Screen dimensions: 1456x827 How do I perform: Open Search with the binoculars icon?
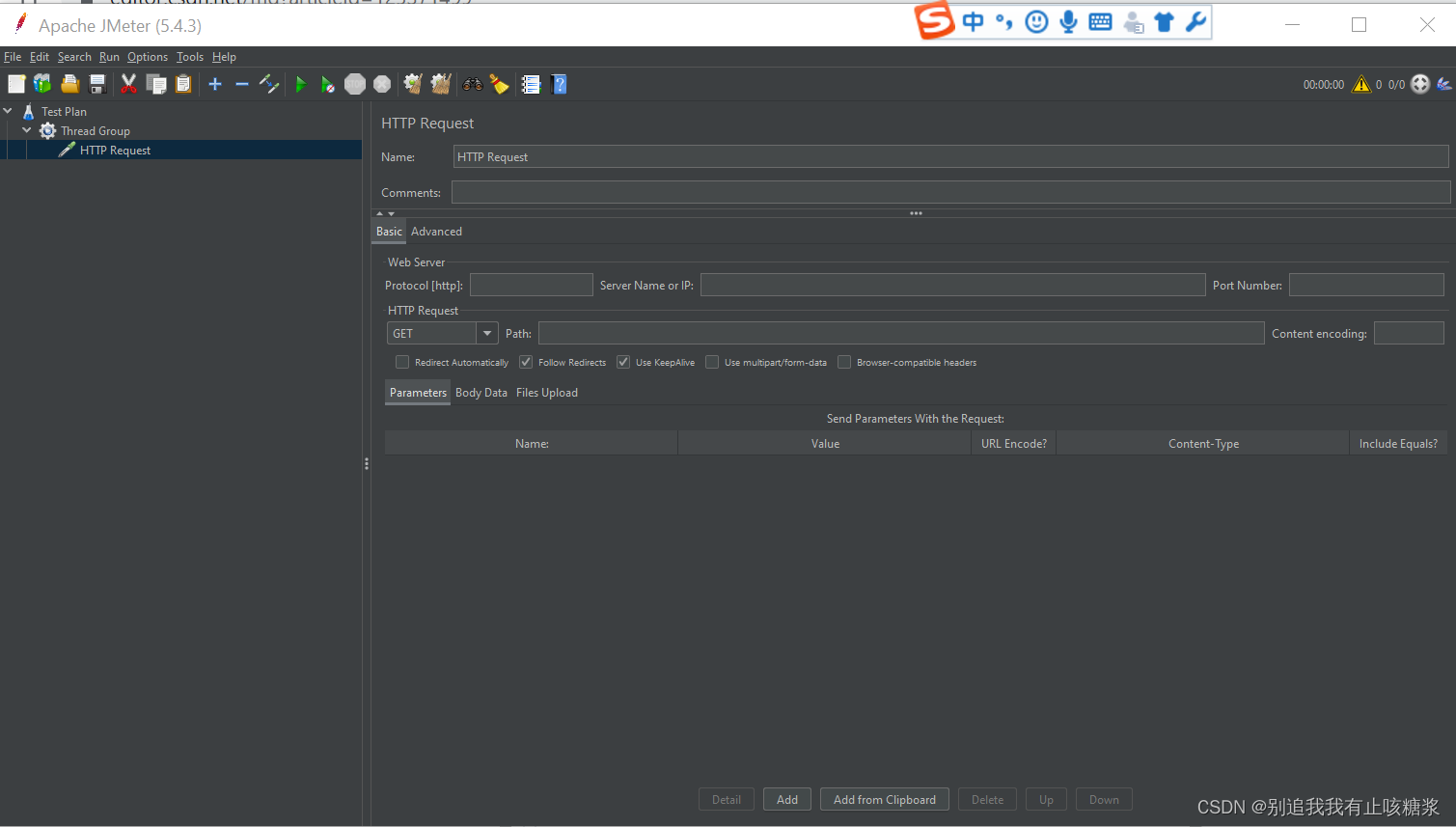click(473, 85)
